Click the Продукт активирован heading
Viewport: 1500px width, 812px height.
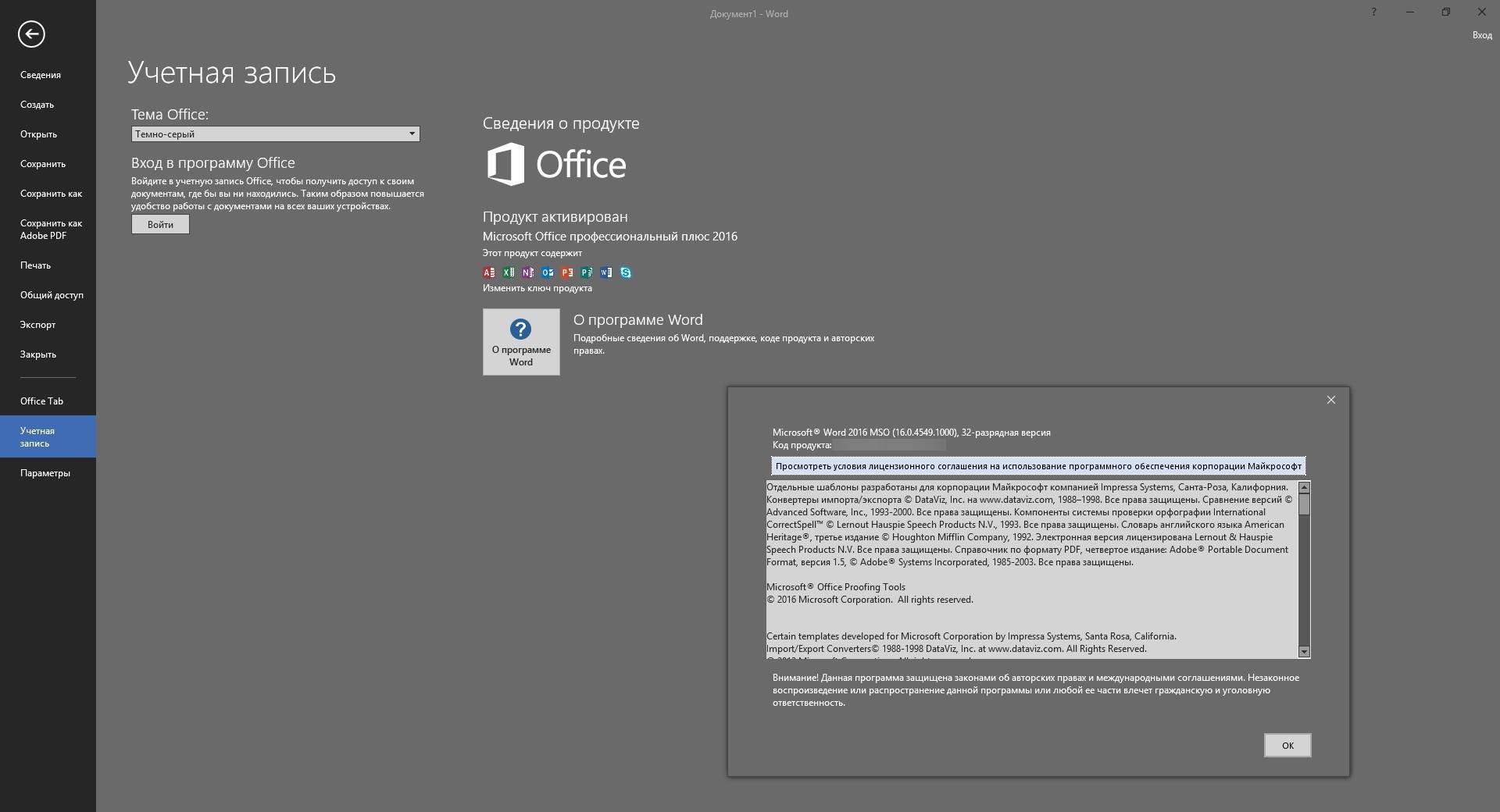tap(555, 217)
